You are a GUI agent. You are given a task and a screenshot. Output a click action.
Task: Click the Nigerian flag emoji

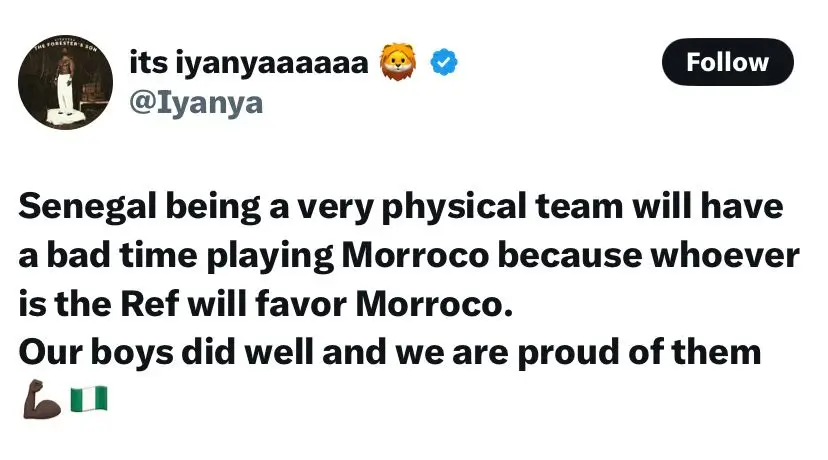tap(89, 401)
